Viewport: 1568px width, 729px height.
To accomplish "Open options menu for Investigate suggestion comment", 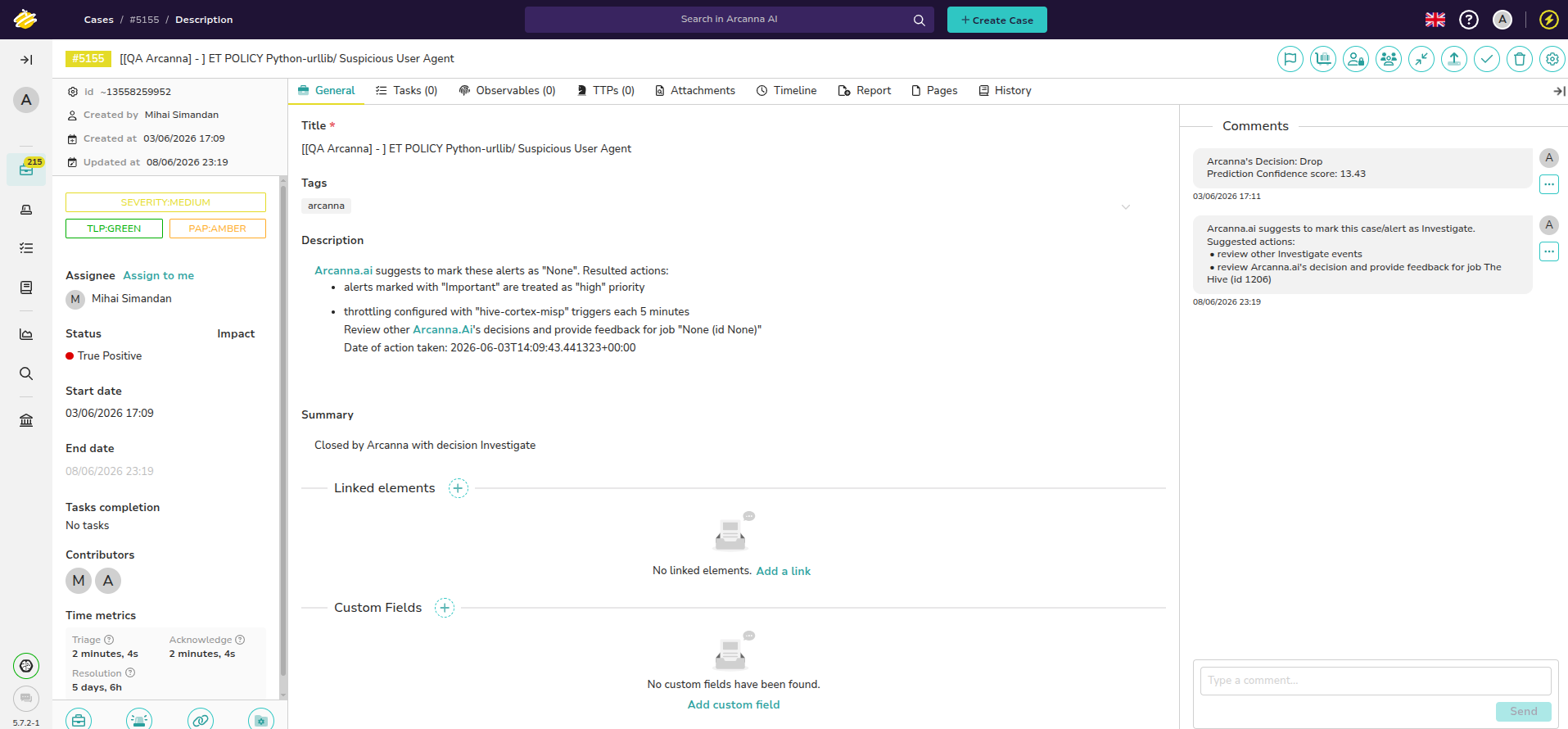I will pos(1549,251).
